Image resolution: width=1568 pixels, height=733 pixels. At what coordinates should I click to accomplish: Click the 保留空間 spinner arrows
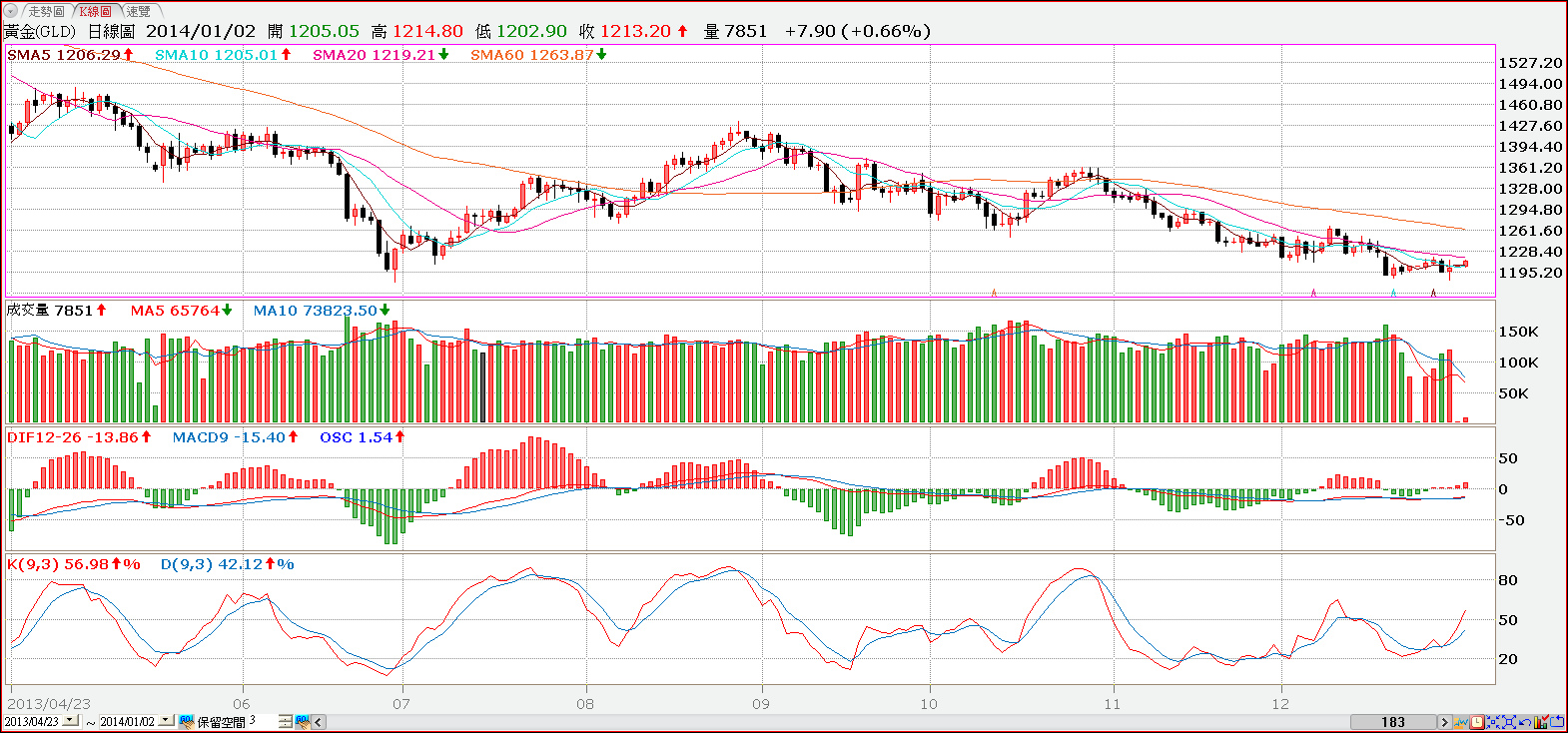285,722
